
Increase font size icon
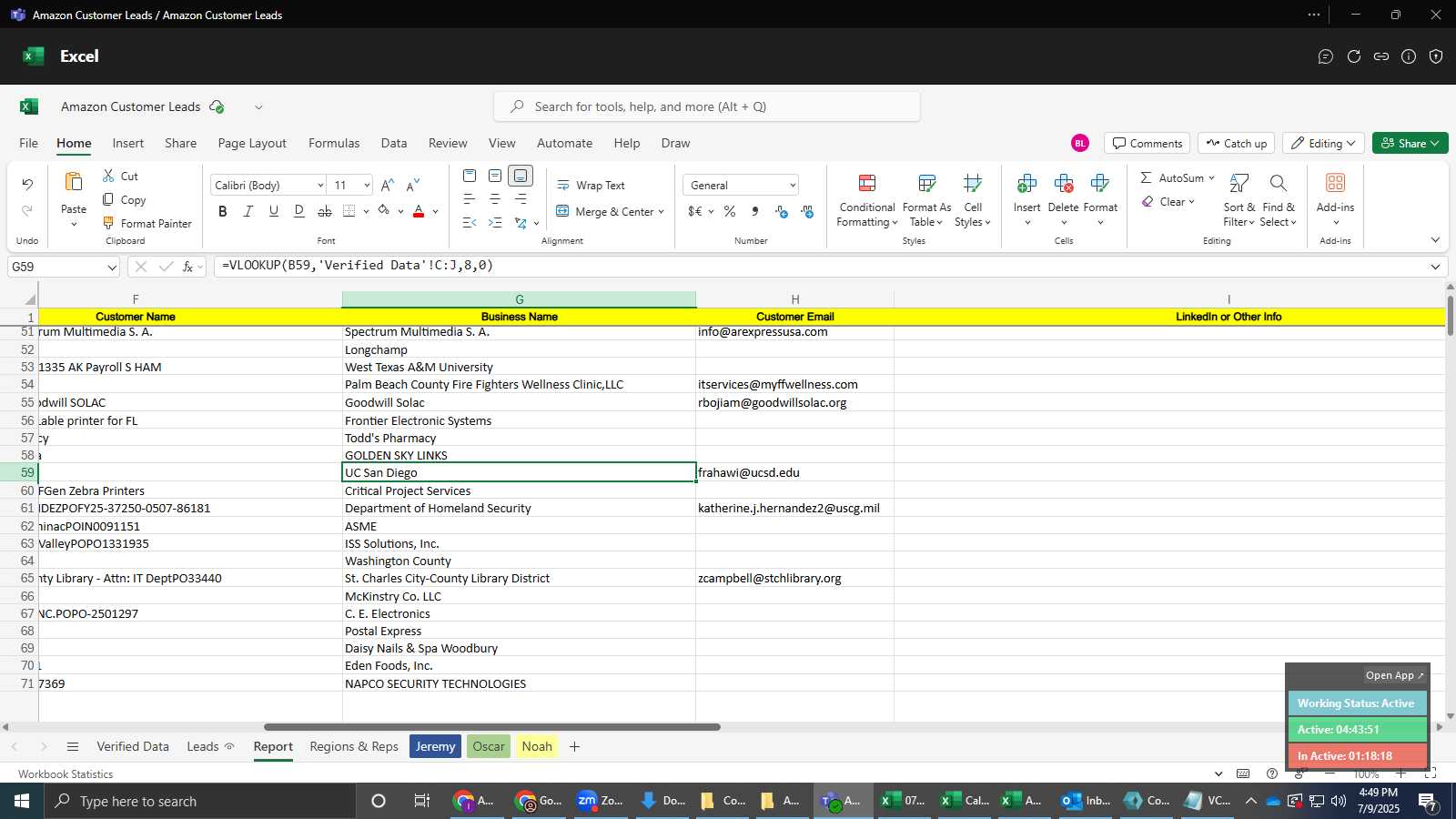coord(388,185)
